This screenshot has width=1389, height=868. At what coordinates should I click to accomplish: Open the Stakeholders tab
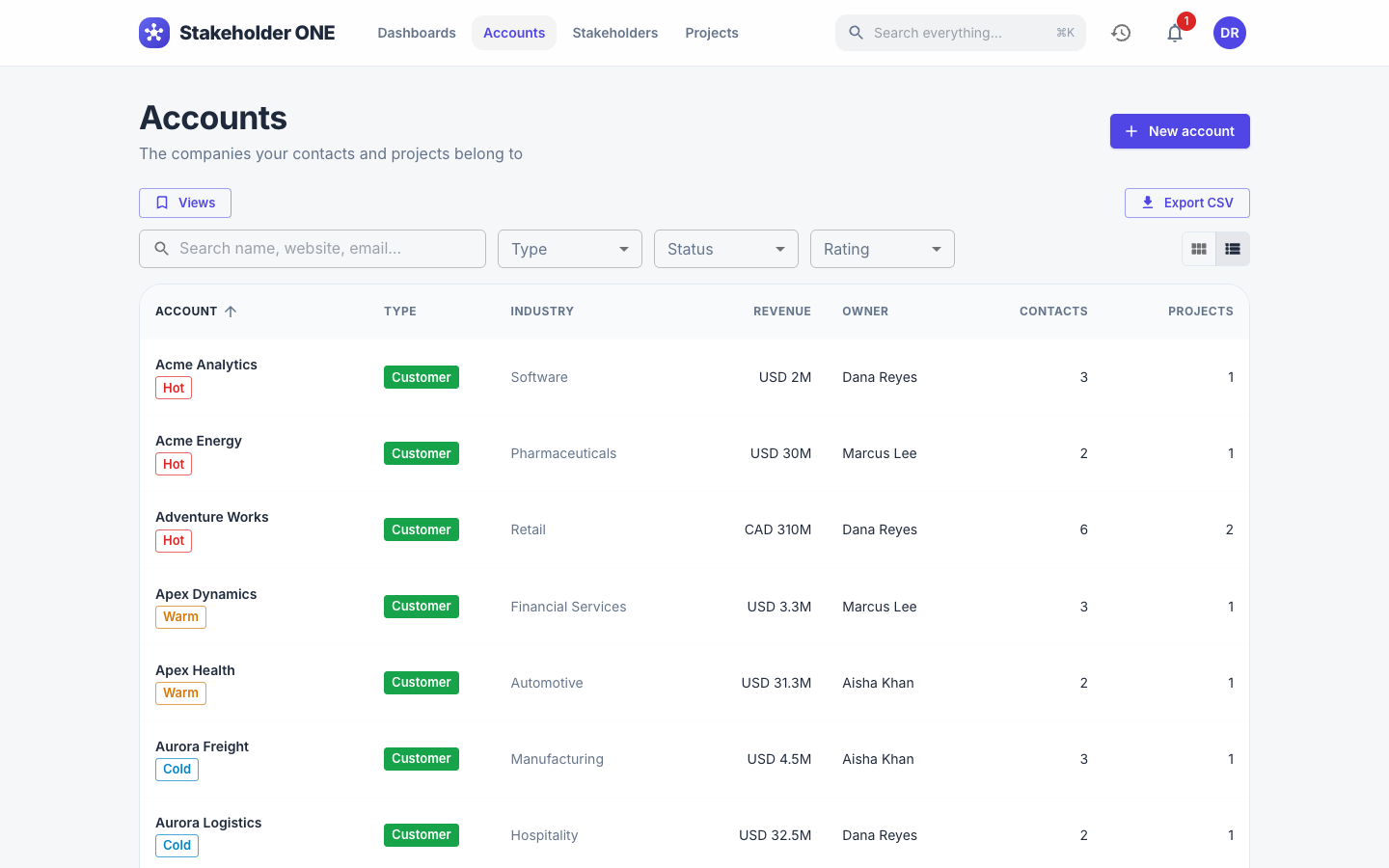pos(615,33)
